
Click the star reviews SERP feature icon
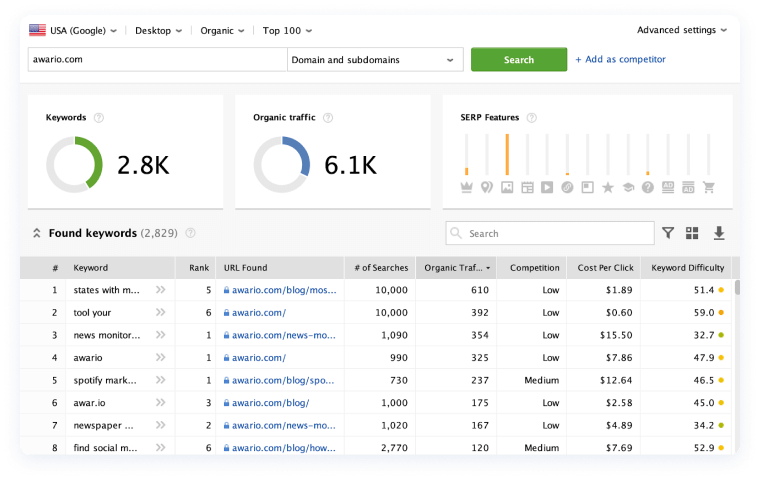pyautogui.click(x=607, y=187)
